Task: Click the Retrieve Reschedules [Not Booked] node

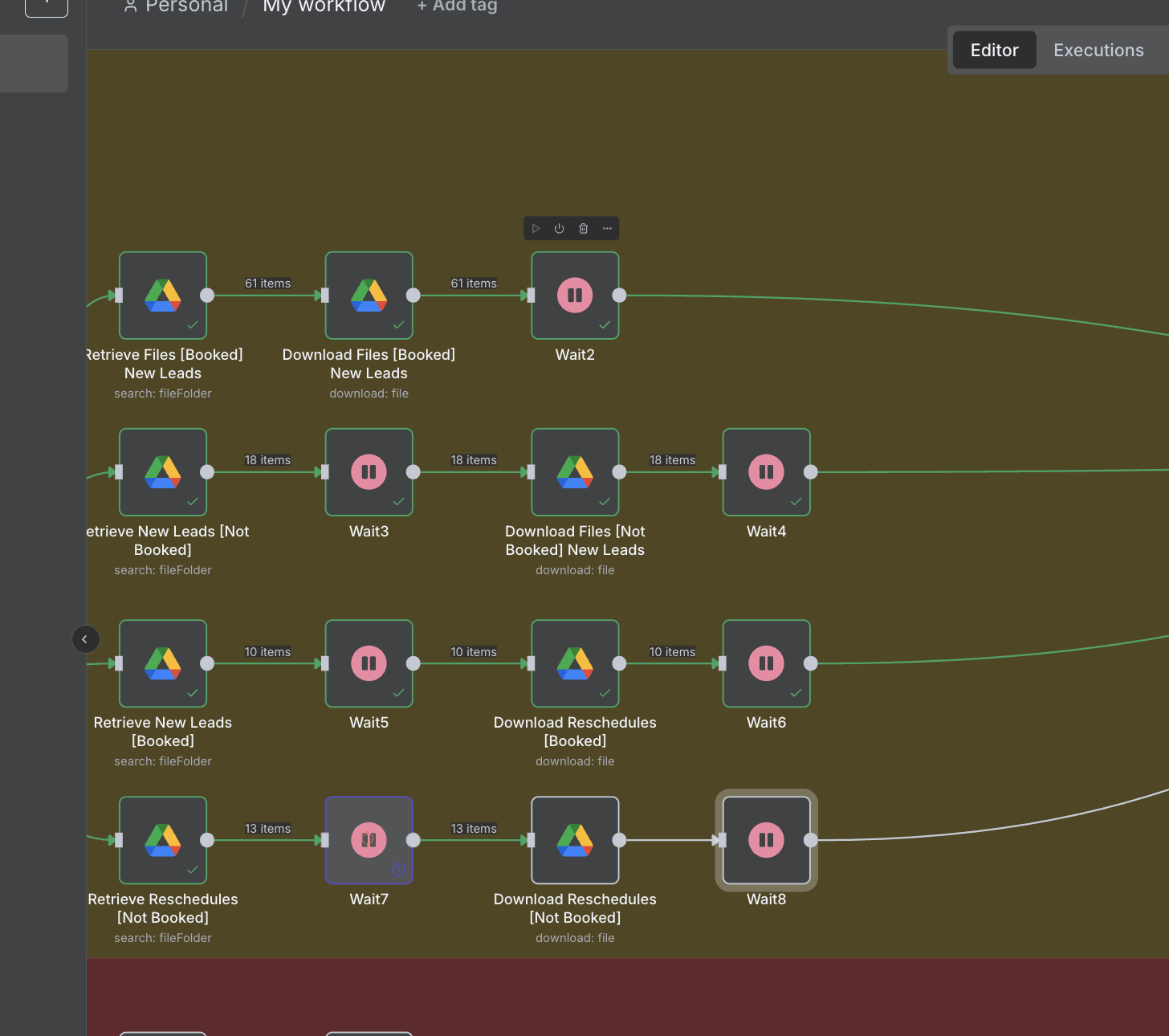Action: coord(163,840)
